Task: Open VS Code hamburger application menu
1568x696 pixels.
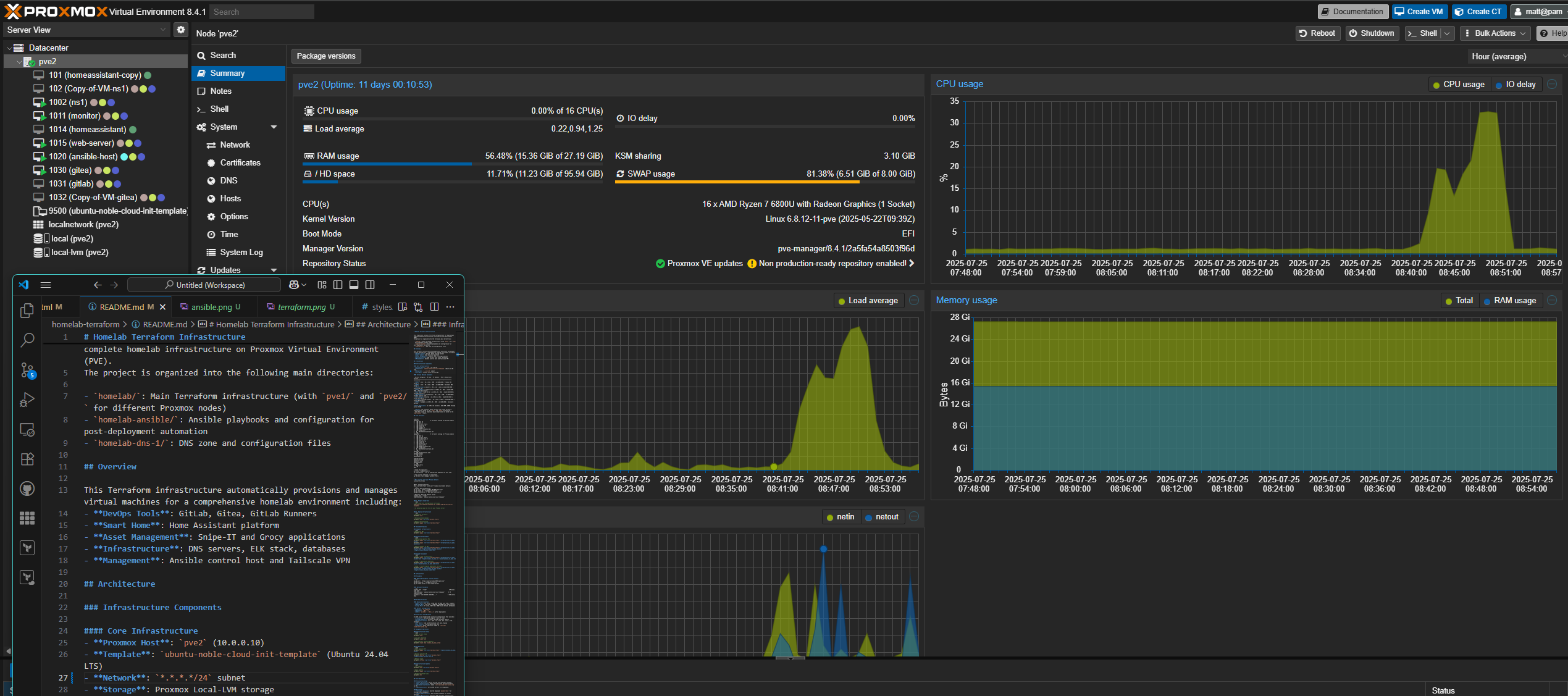Action: 46,285
